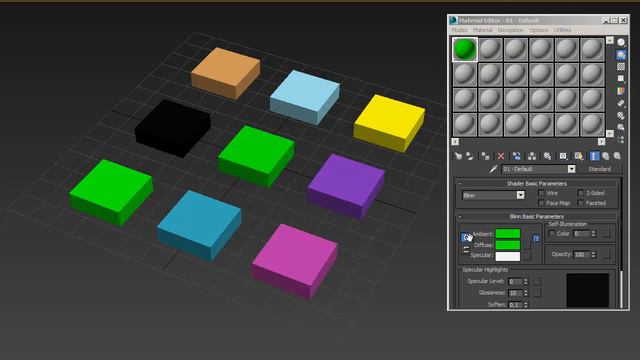Click the Specular Level map button
The image size is (640, 360).
coord(537,282)
